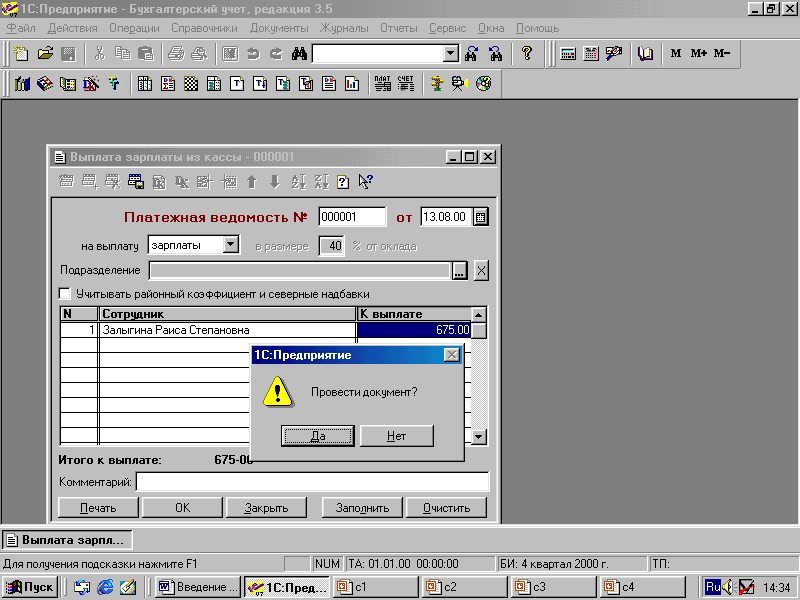This screenshot has width=800, height=600.
Task: Click the arrow-with-question context help icon
Action: (365, 182)
